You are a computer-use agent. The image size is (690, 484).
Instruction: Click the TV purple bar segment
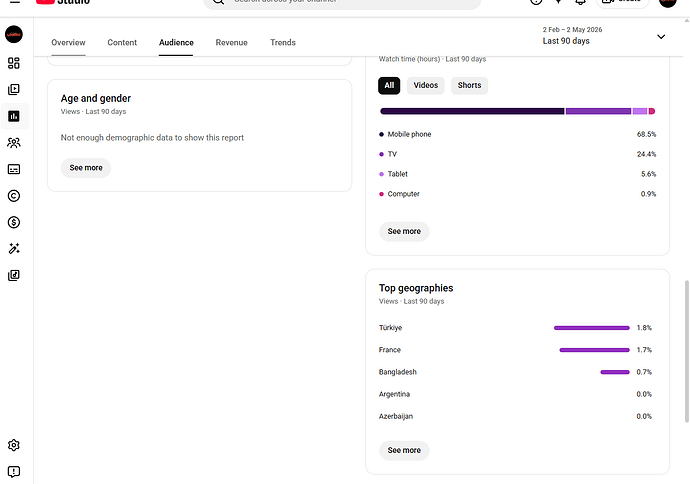[598, 111]
